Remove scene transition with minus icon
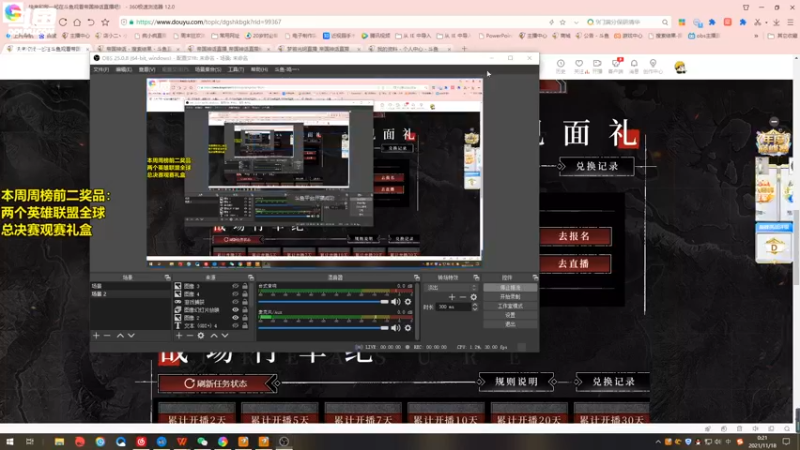 point(463,297)
